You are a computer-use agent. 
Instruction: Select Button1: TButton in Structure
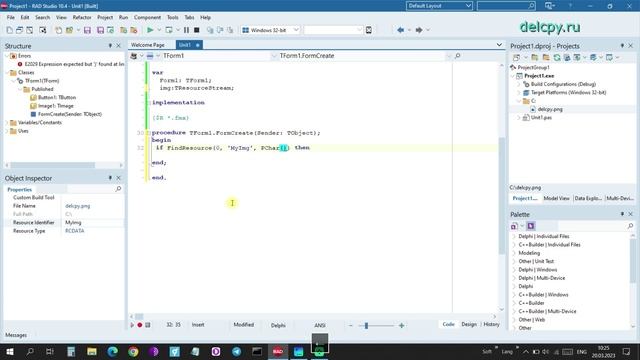(x=57, y=98)
